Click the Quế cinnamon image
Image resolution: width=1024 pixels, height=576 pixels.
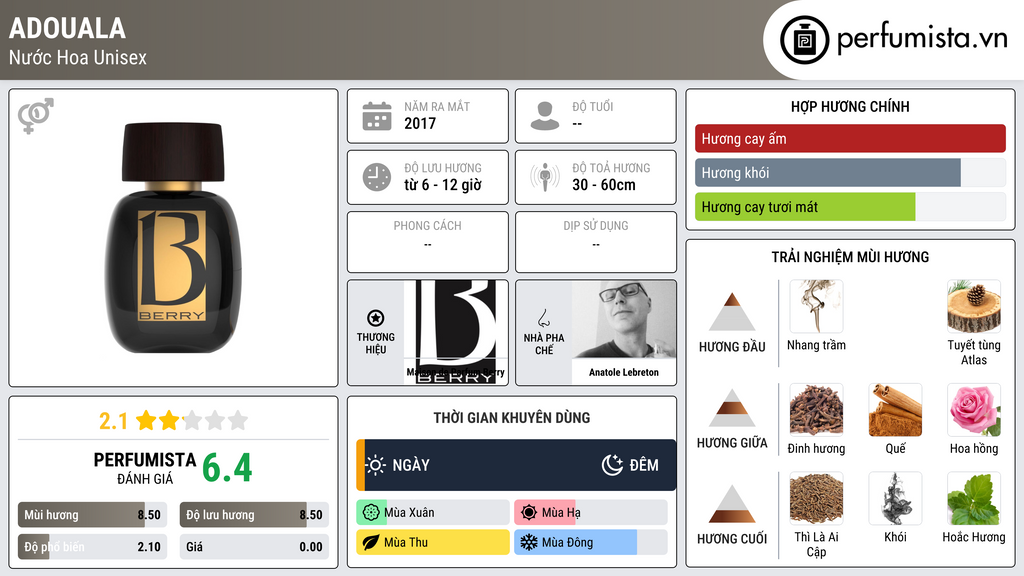point(895,410)
